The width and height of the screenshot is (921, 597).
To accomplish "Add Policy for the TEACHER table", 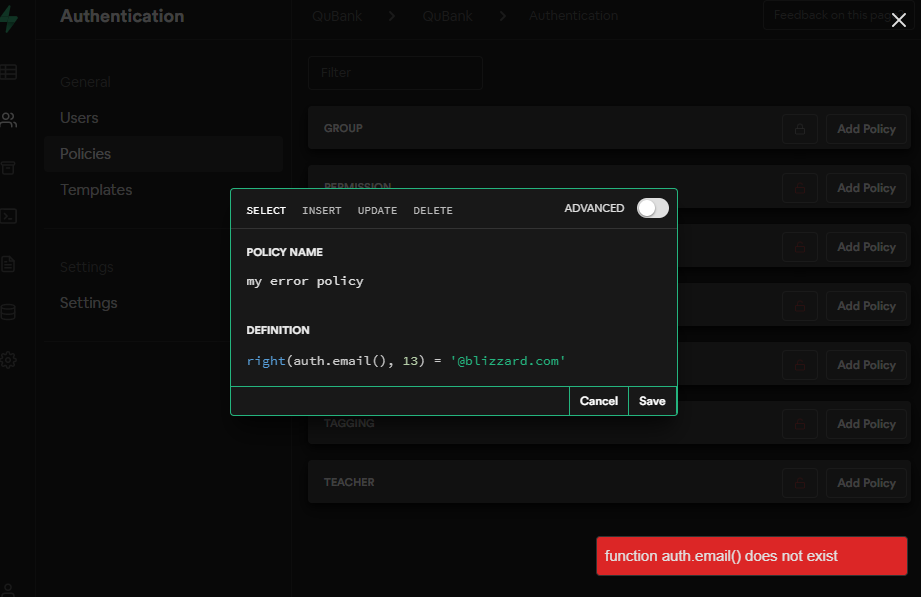I will [866, 483].
